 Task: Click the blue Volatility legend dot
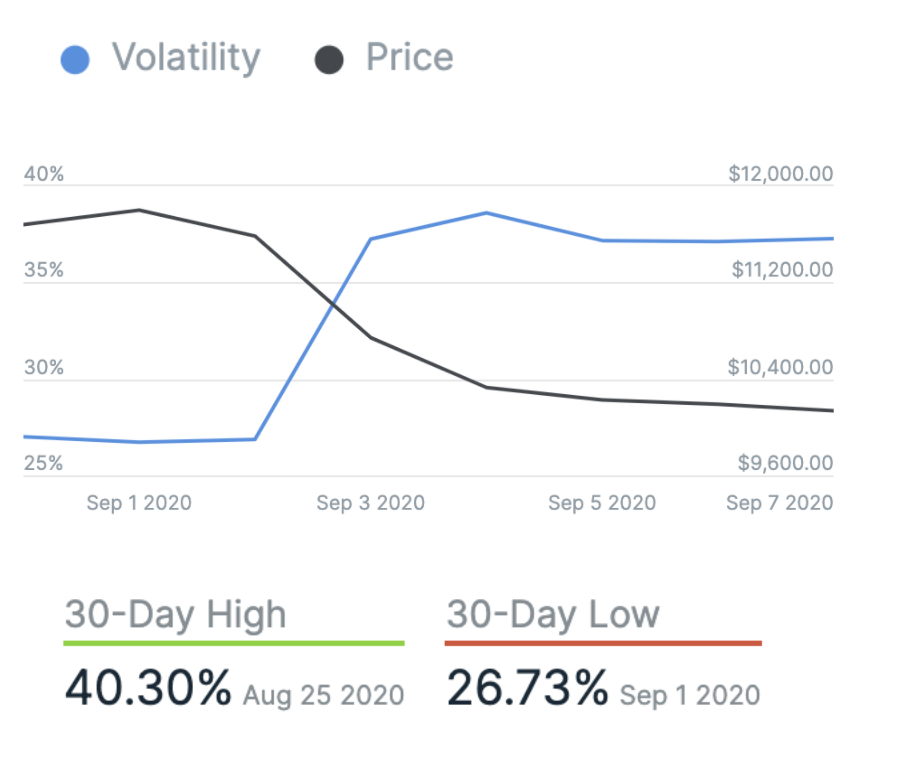pos(75,59)
